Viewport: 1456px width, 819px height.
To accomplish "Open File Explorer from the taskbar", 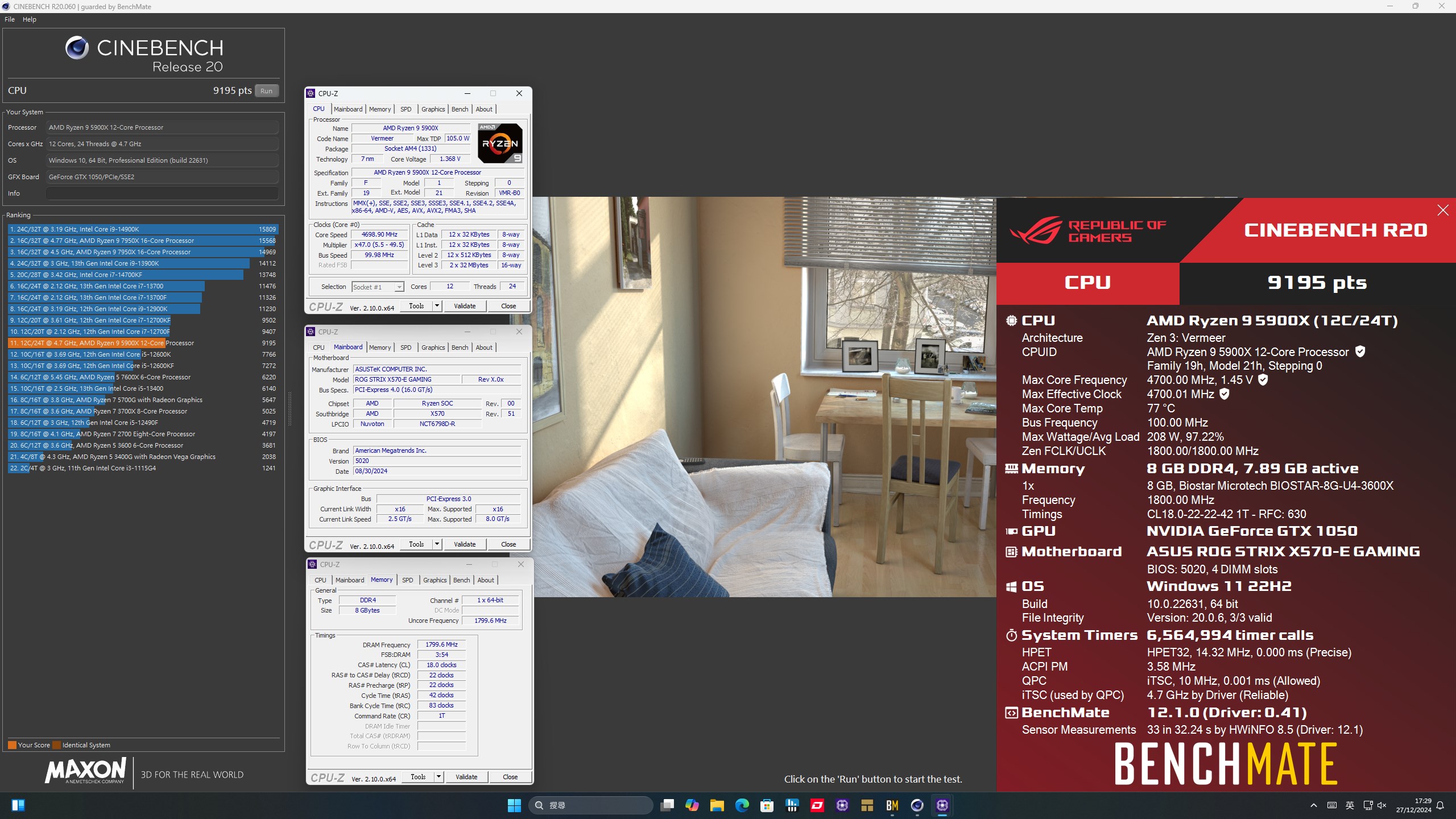I will click(x=717, y=805).
